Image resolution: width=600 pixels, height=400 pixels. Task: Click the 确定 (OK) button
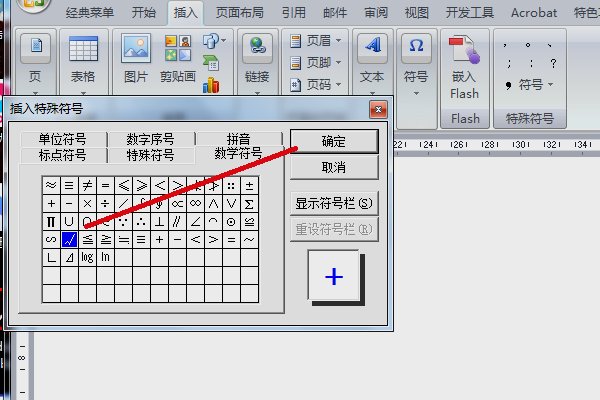click(x=334, y=142)
